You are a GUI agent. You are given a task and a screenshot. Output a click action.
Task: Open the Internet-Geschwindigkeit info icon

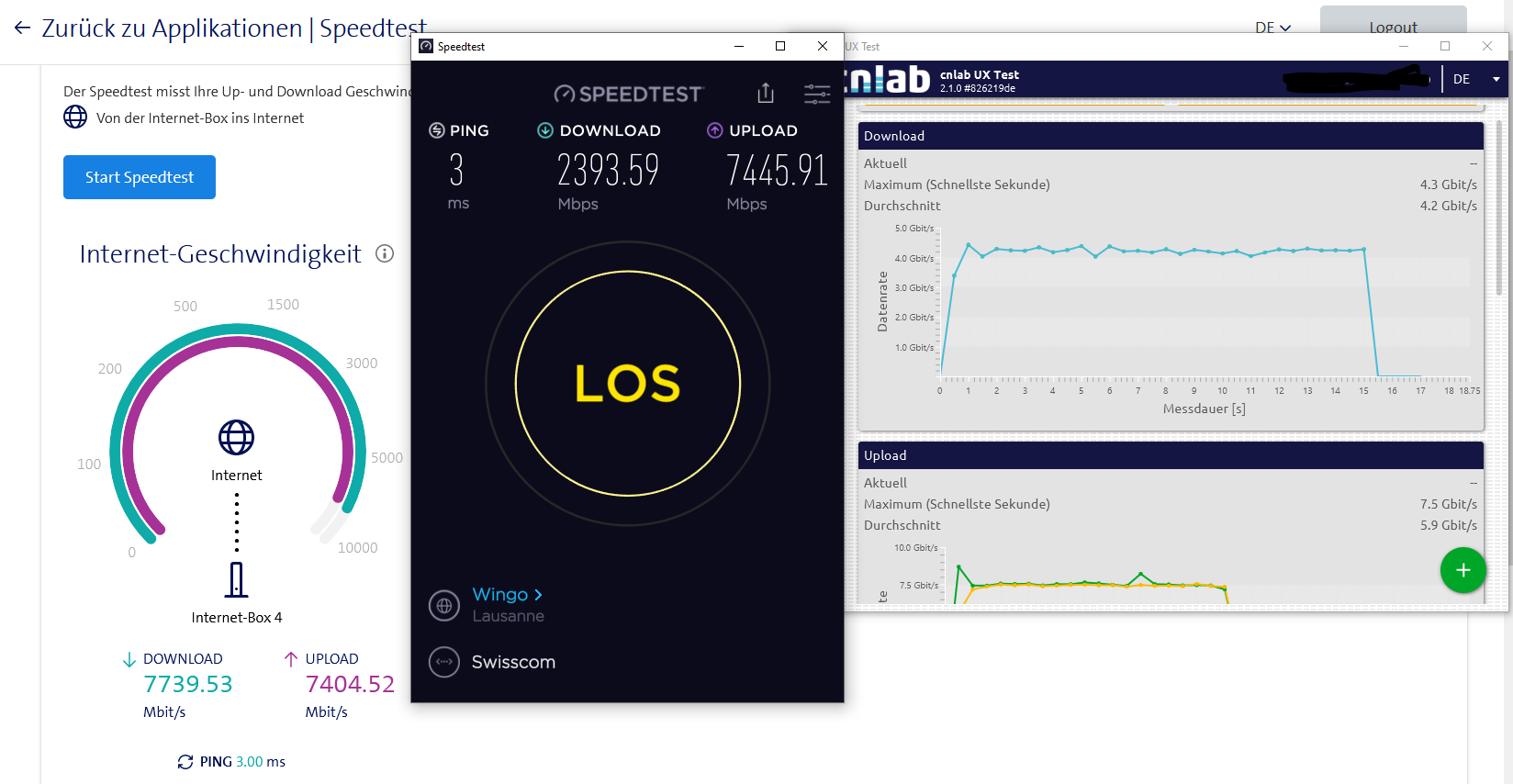[385, 254]
